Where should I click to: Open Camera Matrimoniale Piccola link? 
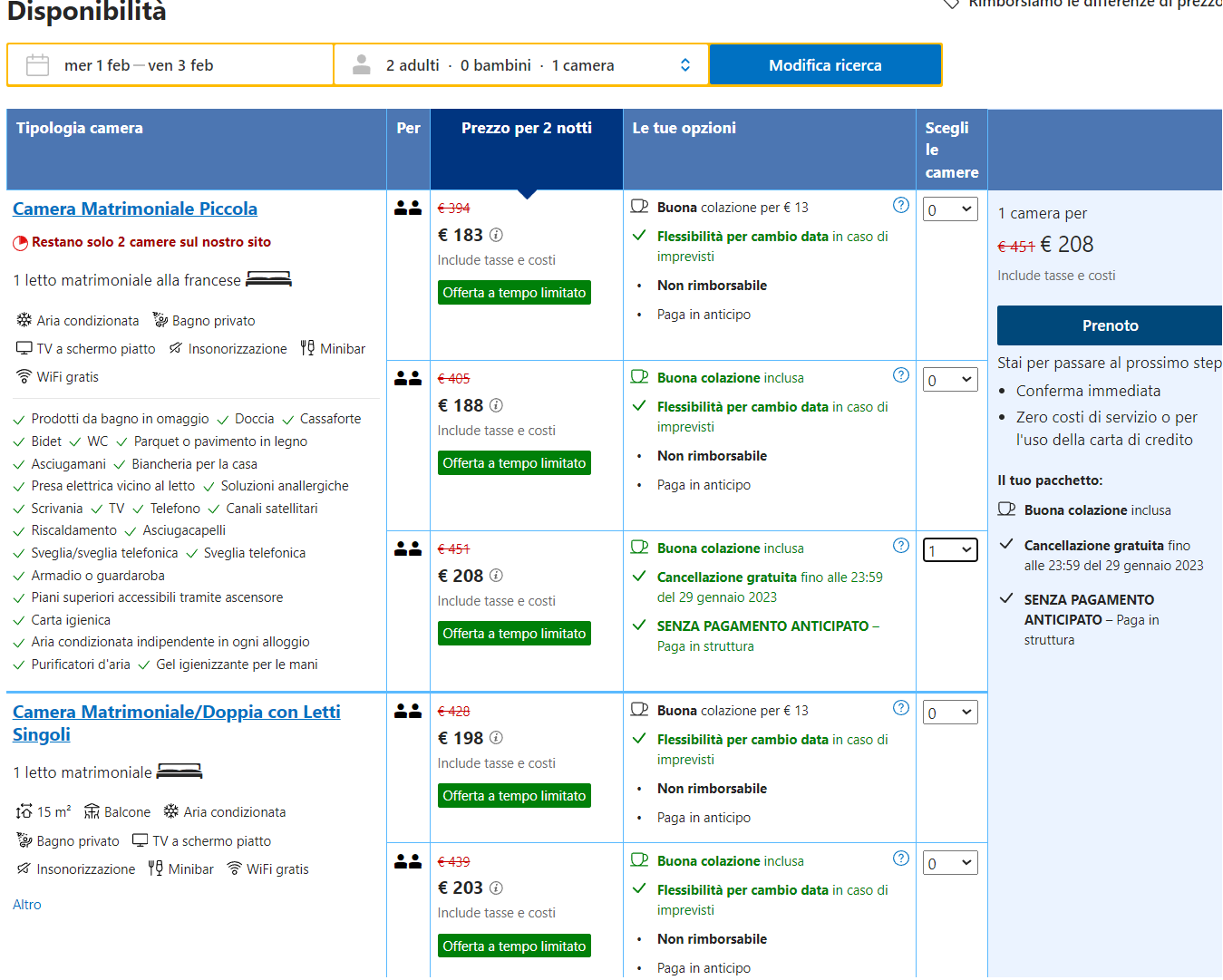click(x=135, y=209)
